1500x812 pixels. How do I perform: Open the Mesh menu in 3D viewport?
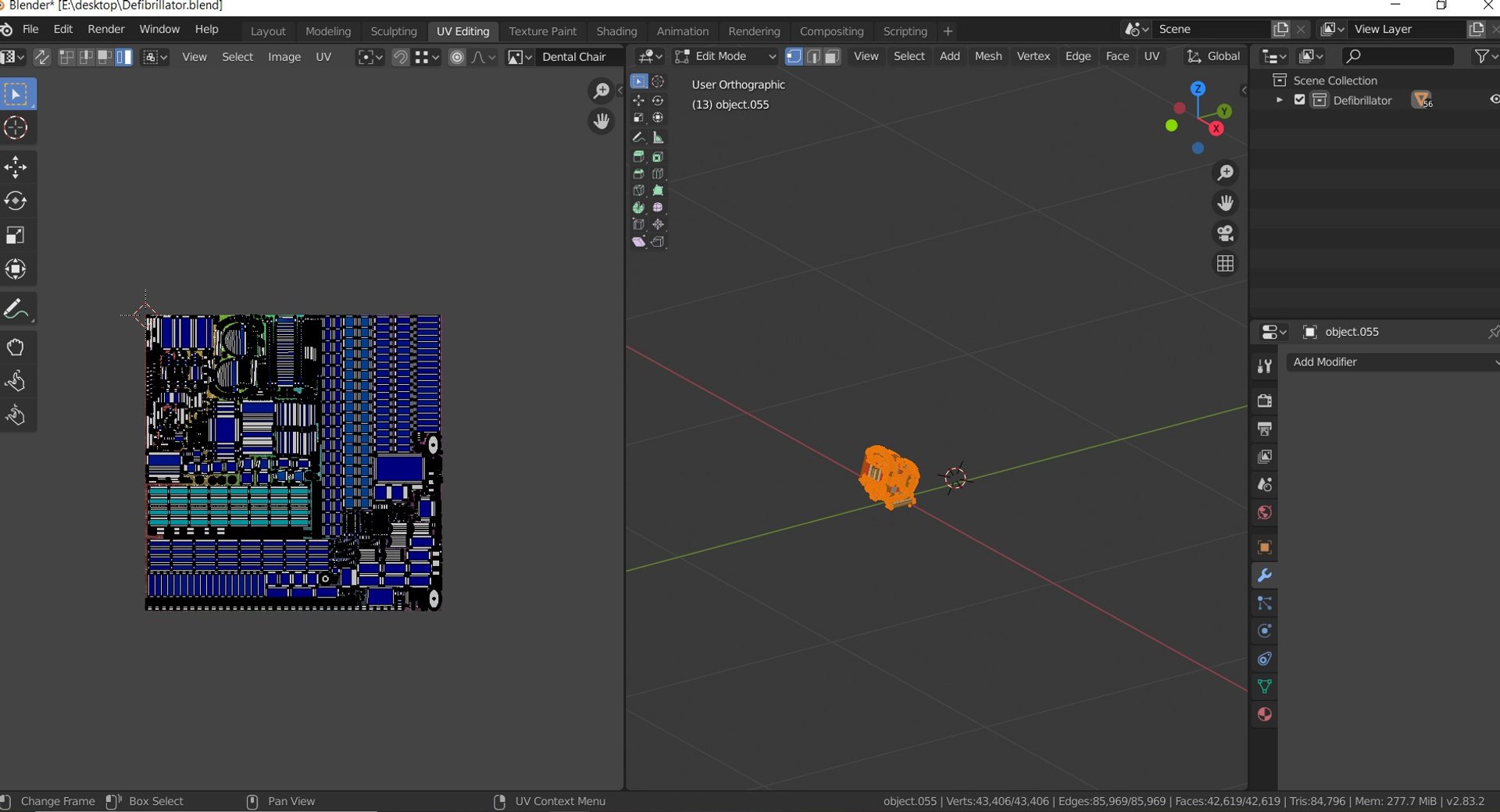[x=988, y=56]
